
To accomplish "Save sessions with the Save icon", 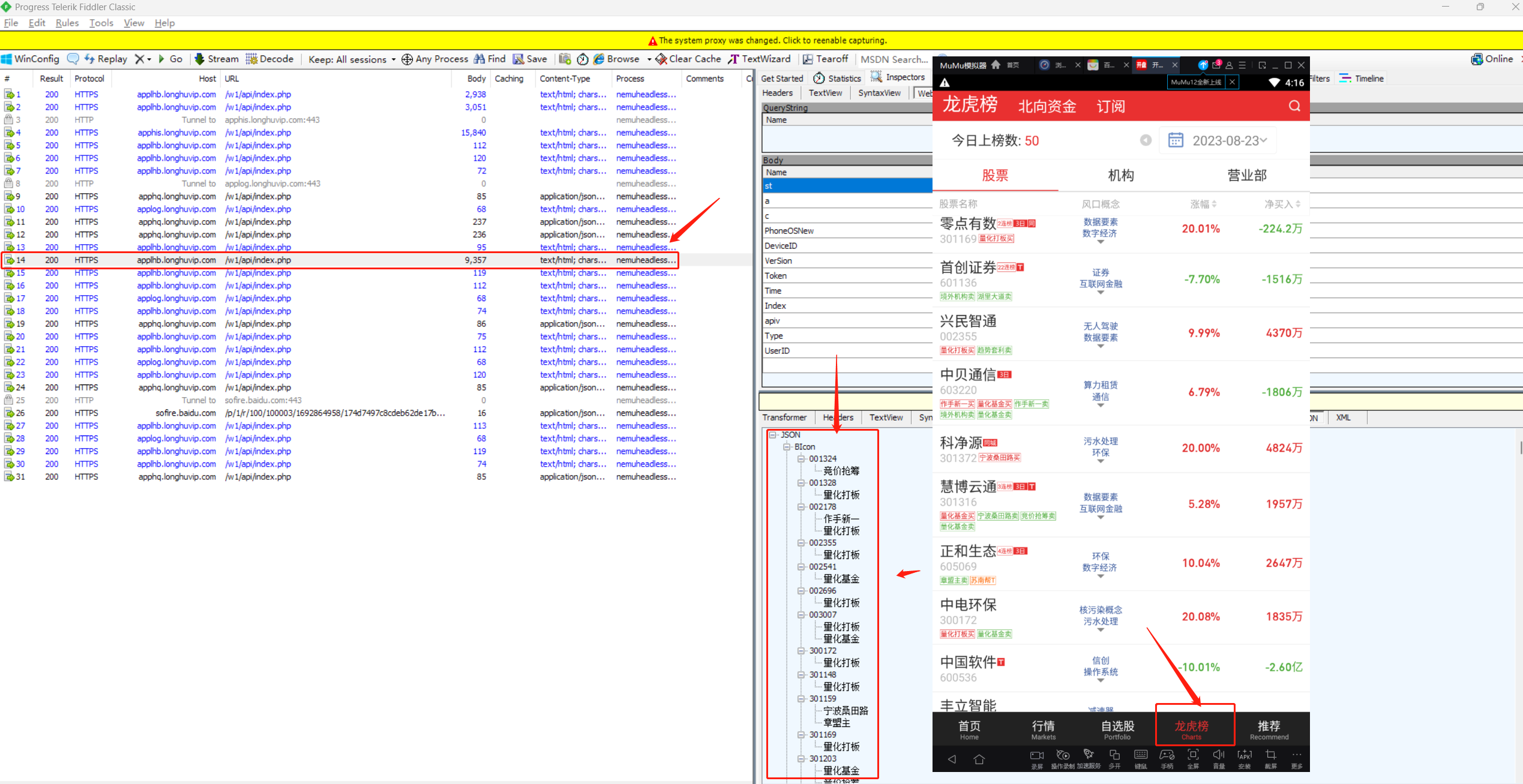I will (530, 59).
